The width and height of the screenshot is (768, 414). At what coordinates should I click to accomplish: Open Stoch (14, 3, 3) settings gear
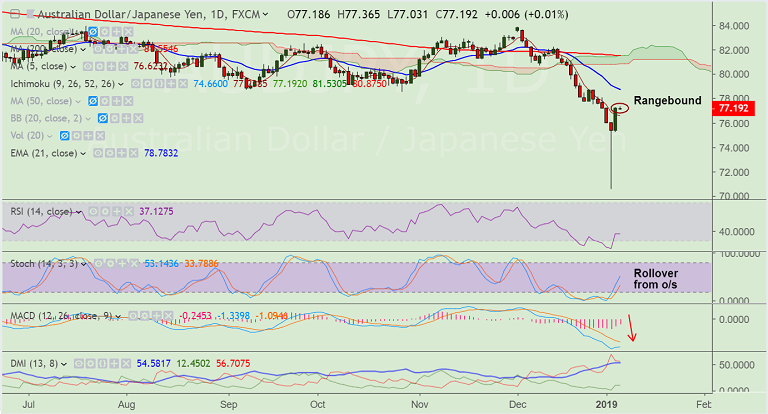(110, 264)
